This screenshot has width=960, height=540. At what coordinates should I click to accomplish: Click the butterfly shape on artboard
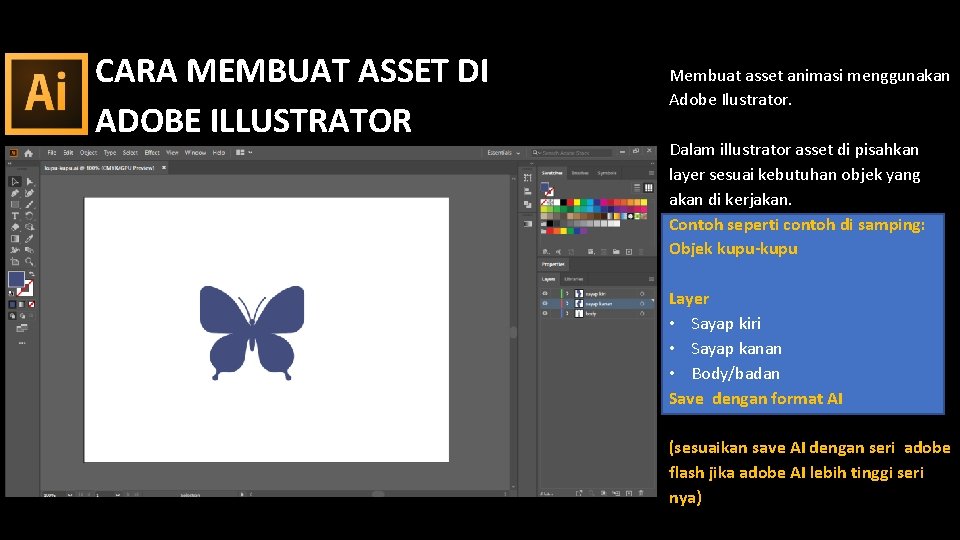252,332
